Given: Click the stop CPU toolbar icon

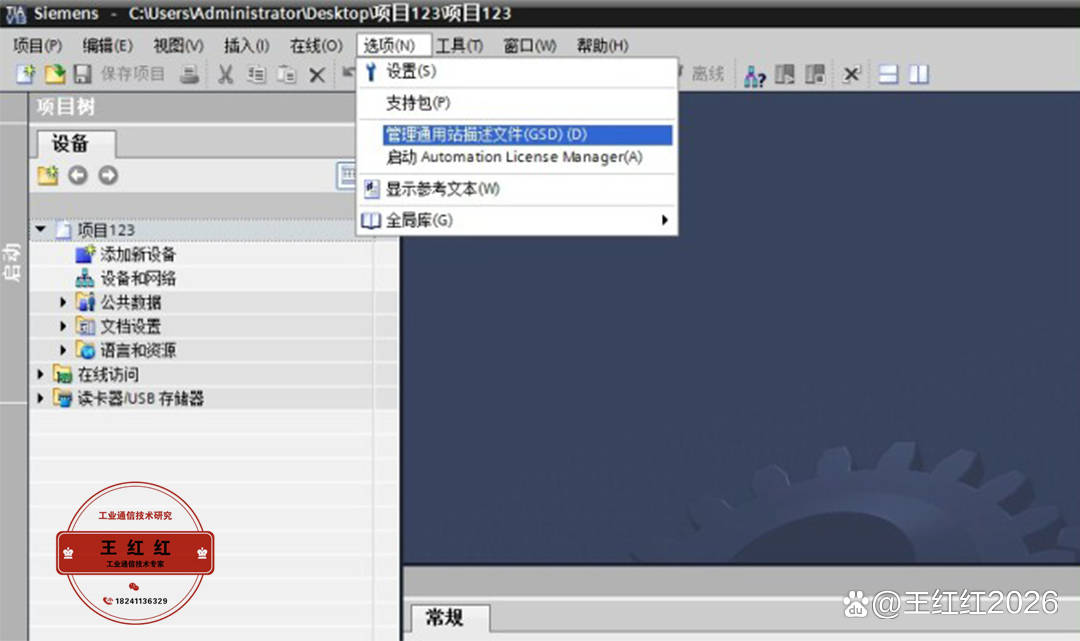Looking at the screenshot, I should point(815,74).
